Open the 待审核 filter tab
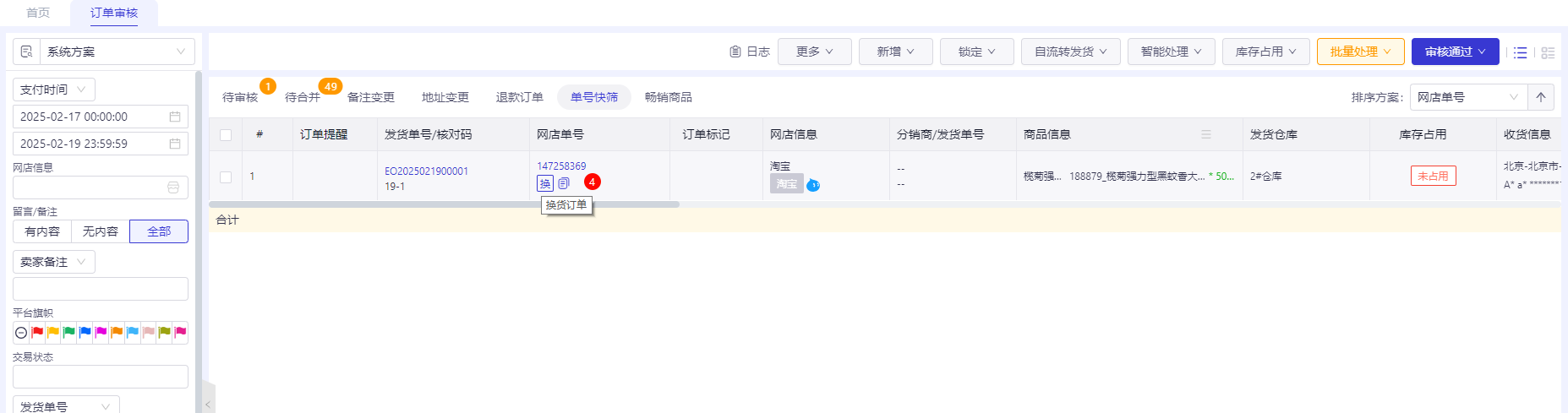This screenshot has height=413, width=1568. [240, 97]
